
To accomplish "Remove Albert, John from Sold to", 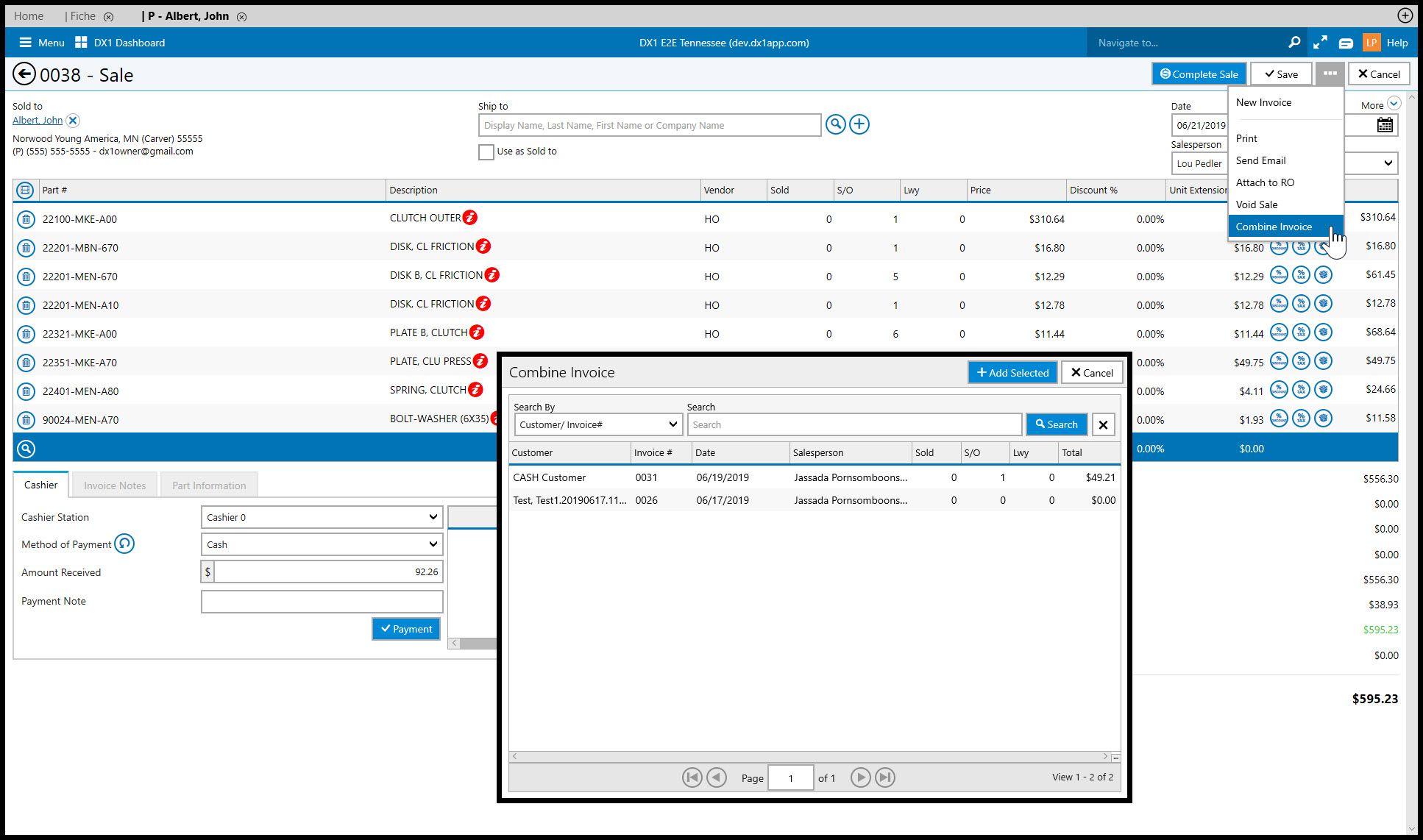I will pyautogui.click(x=73, y=121).
